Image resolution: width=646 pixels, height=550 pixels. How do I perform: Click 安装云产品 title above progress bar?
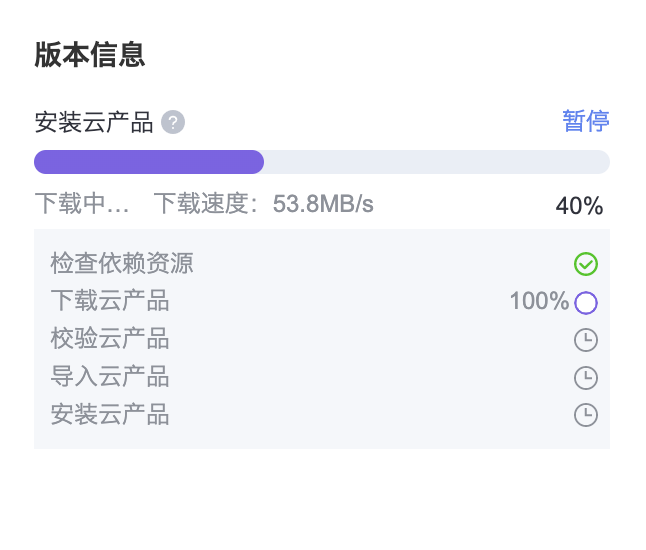point(94,123)
